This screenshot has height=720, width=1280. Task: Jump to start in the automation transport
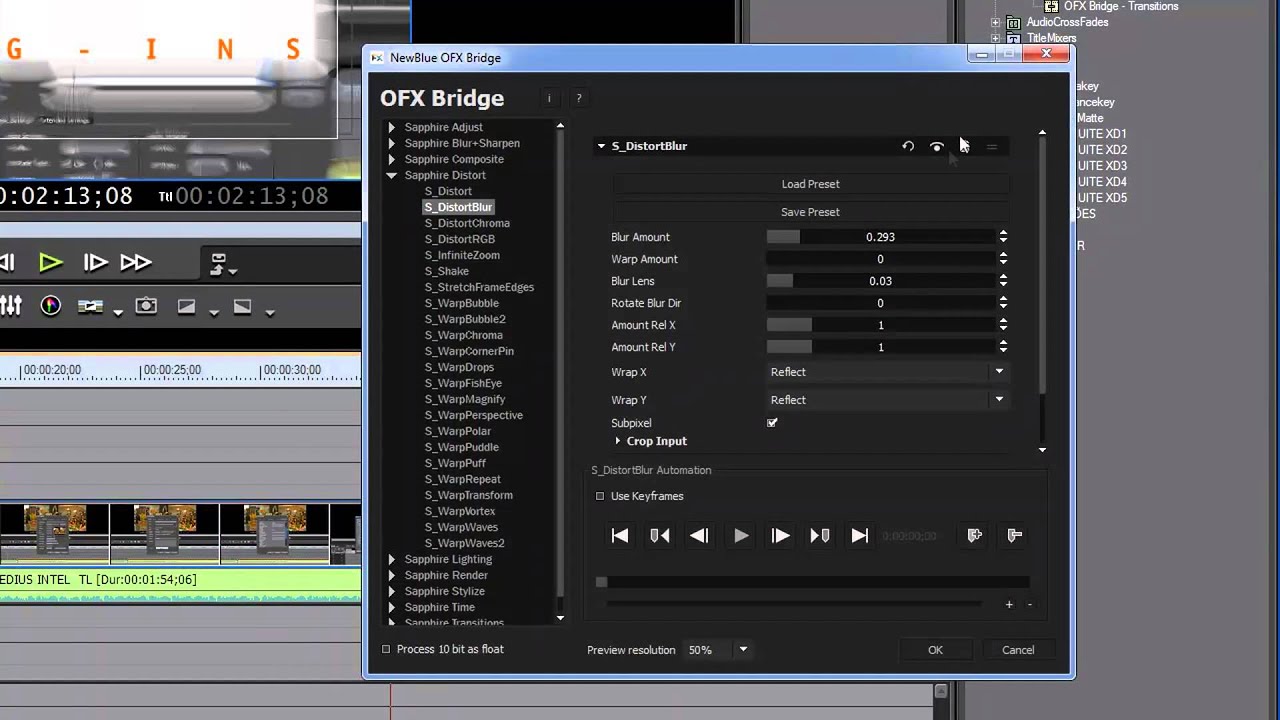620,536
